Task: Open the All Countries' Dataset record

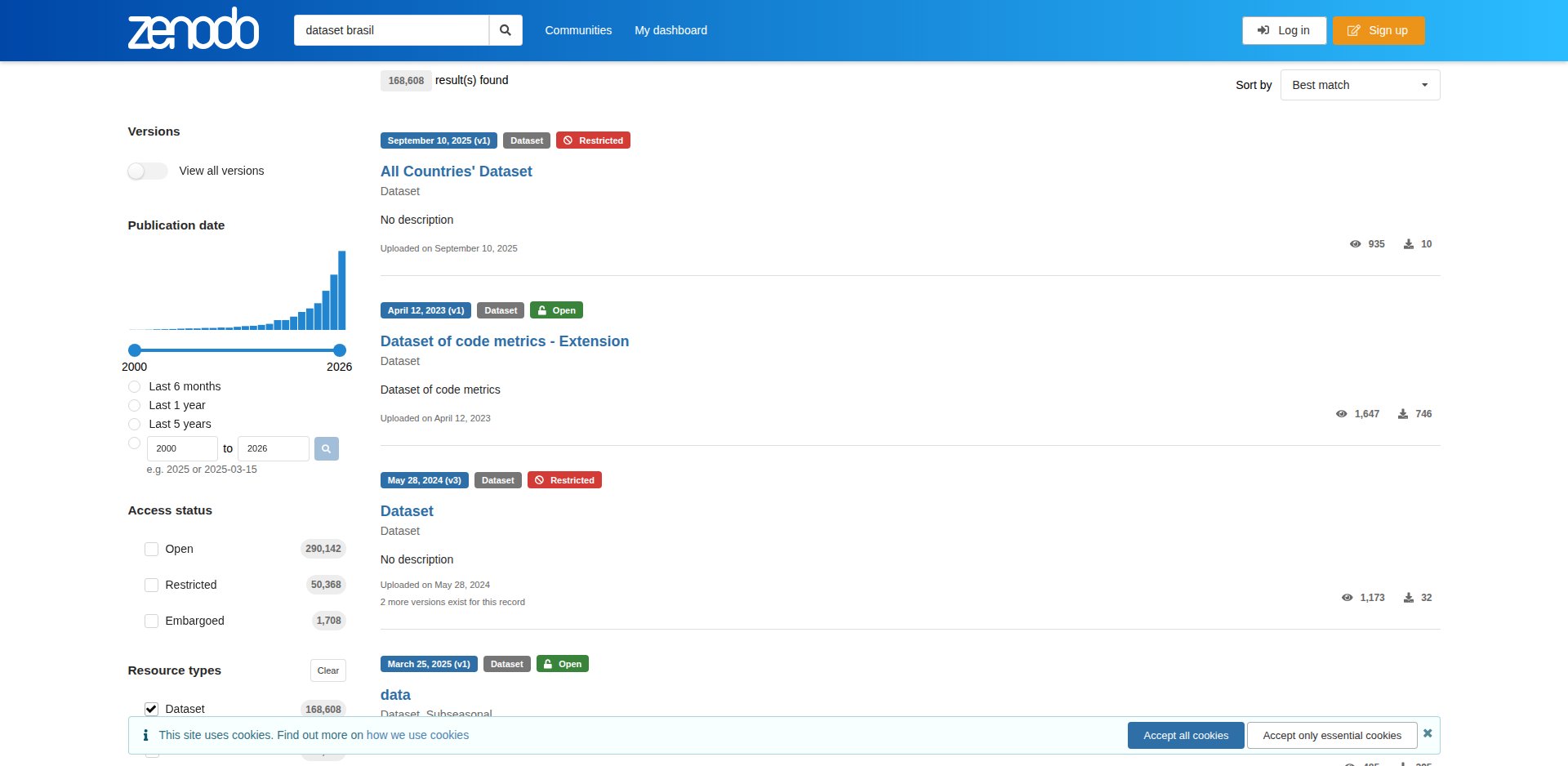Action: tap(456, 171)
